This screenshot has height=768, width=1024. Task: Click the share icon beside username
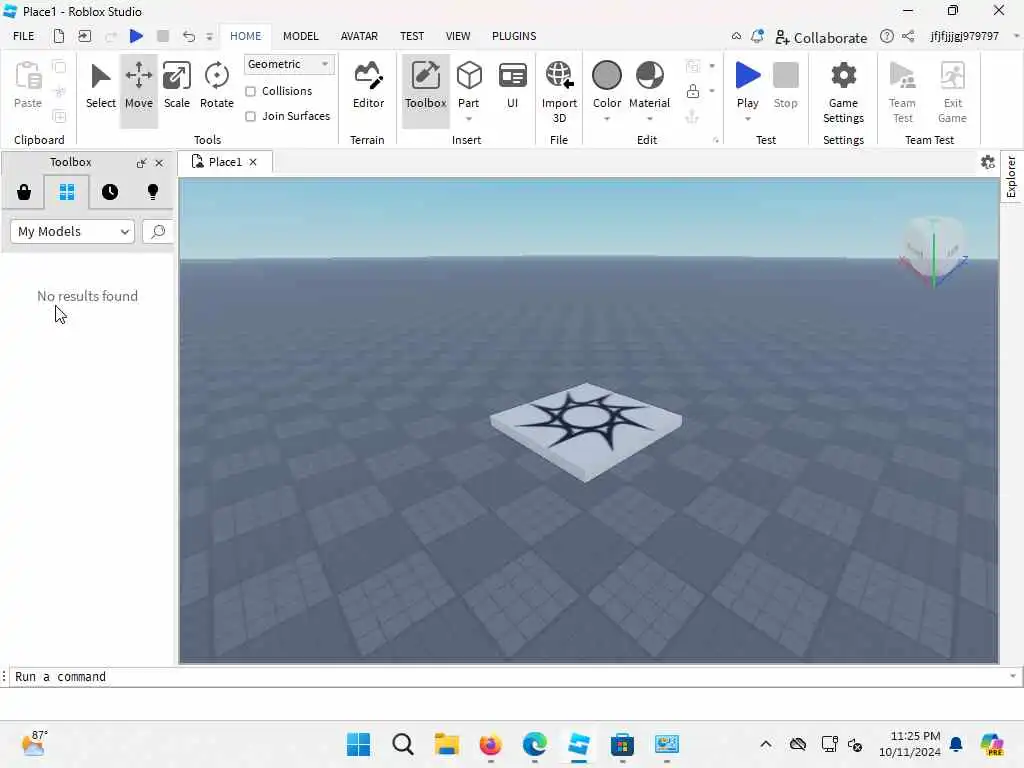(908, 36)
